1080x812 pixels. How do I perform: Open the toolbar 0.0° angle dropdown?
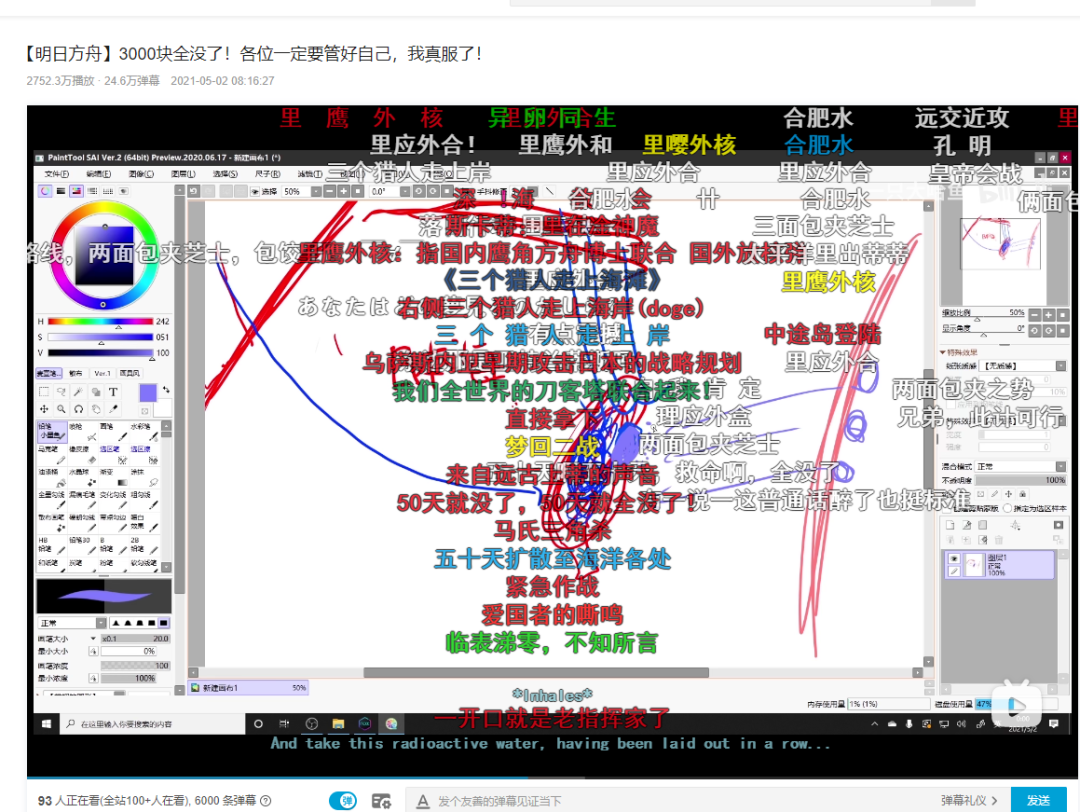(x=404, y=191)
